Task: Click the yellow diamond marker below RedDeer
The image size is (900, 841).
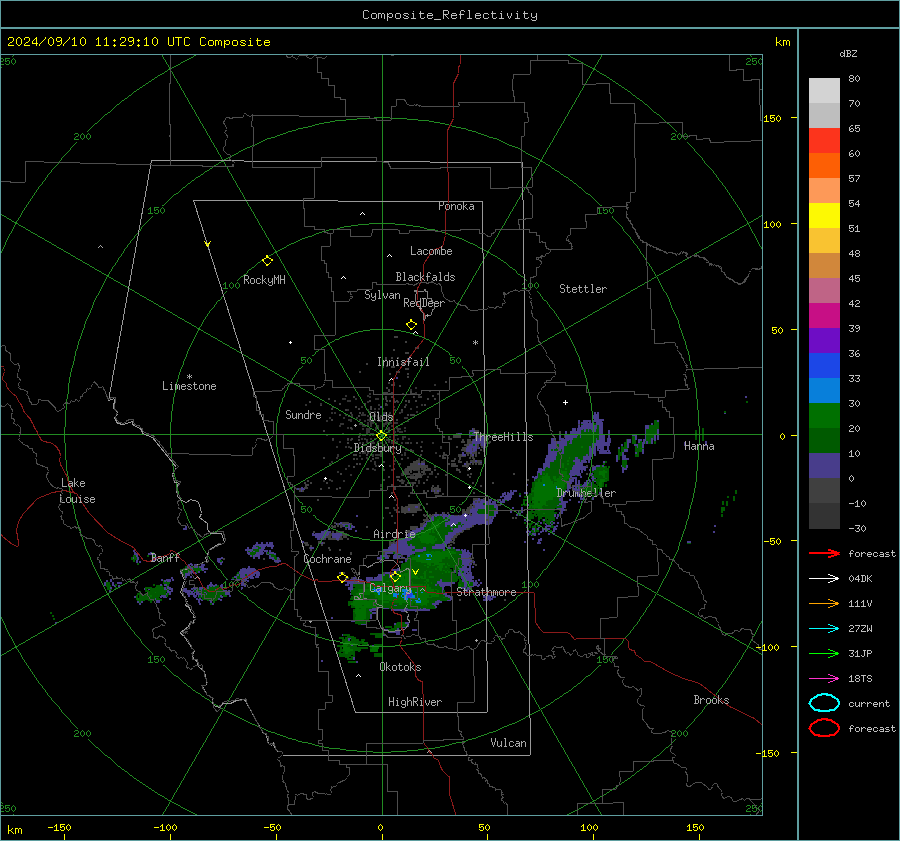Action: click(411, 325)
